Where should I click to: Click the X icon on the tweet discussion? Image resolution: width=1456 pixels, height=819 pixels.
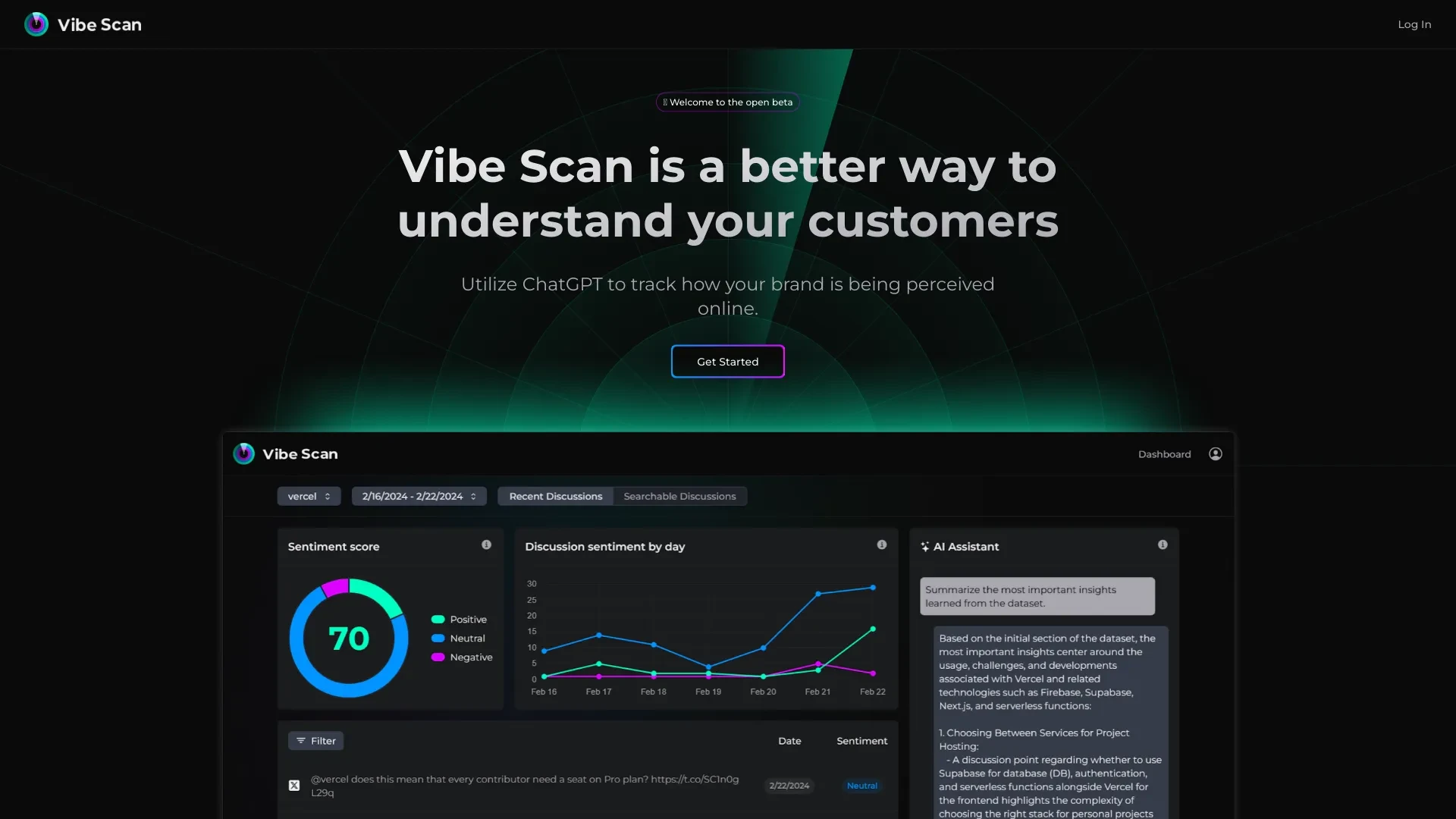tap(294, 785)
